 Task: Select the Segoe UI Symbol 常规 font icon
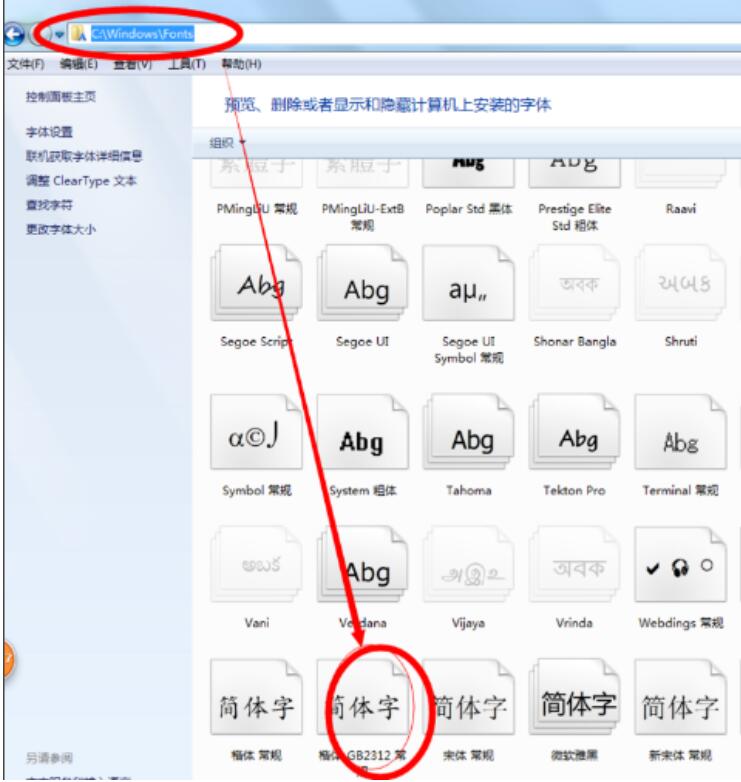468,283
